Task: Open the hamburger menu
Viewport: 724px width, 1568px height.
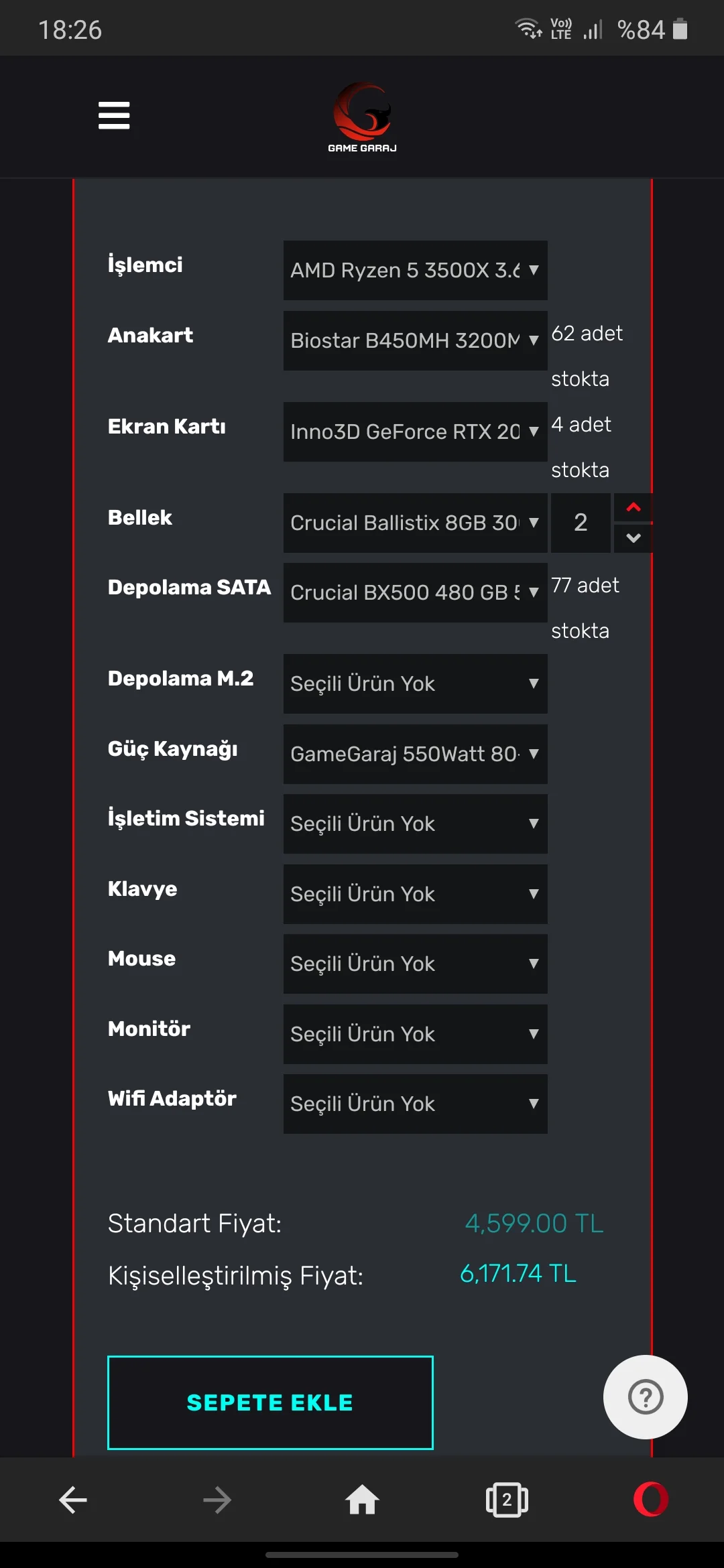Action: 114,115
